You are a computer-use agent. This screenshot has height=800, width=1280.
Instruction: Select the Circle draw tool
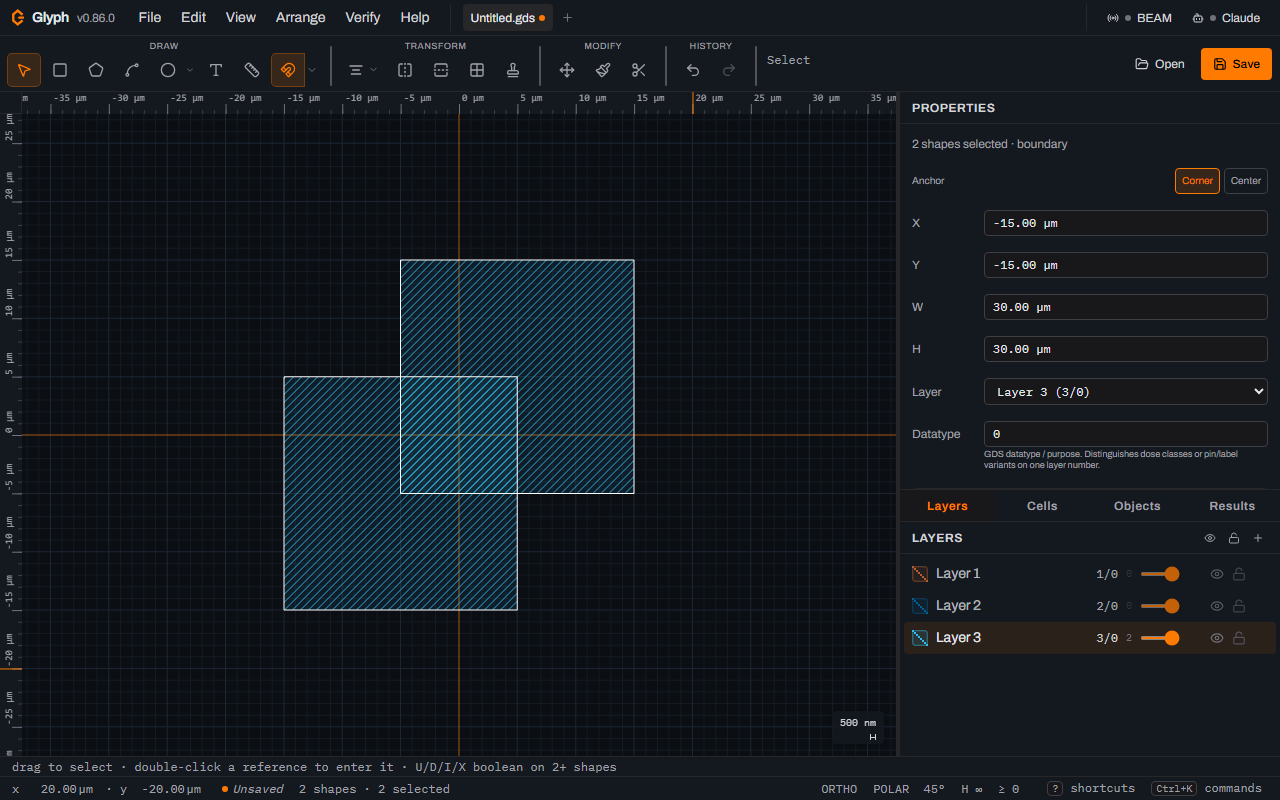[168, 70]
